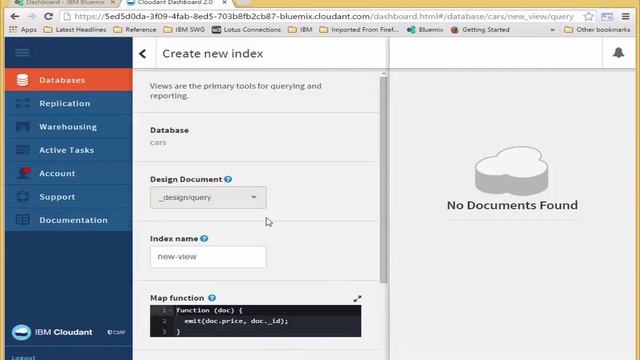
Task: Open the IBM bookmark folder
Action: point(300,30)
